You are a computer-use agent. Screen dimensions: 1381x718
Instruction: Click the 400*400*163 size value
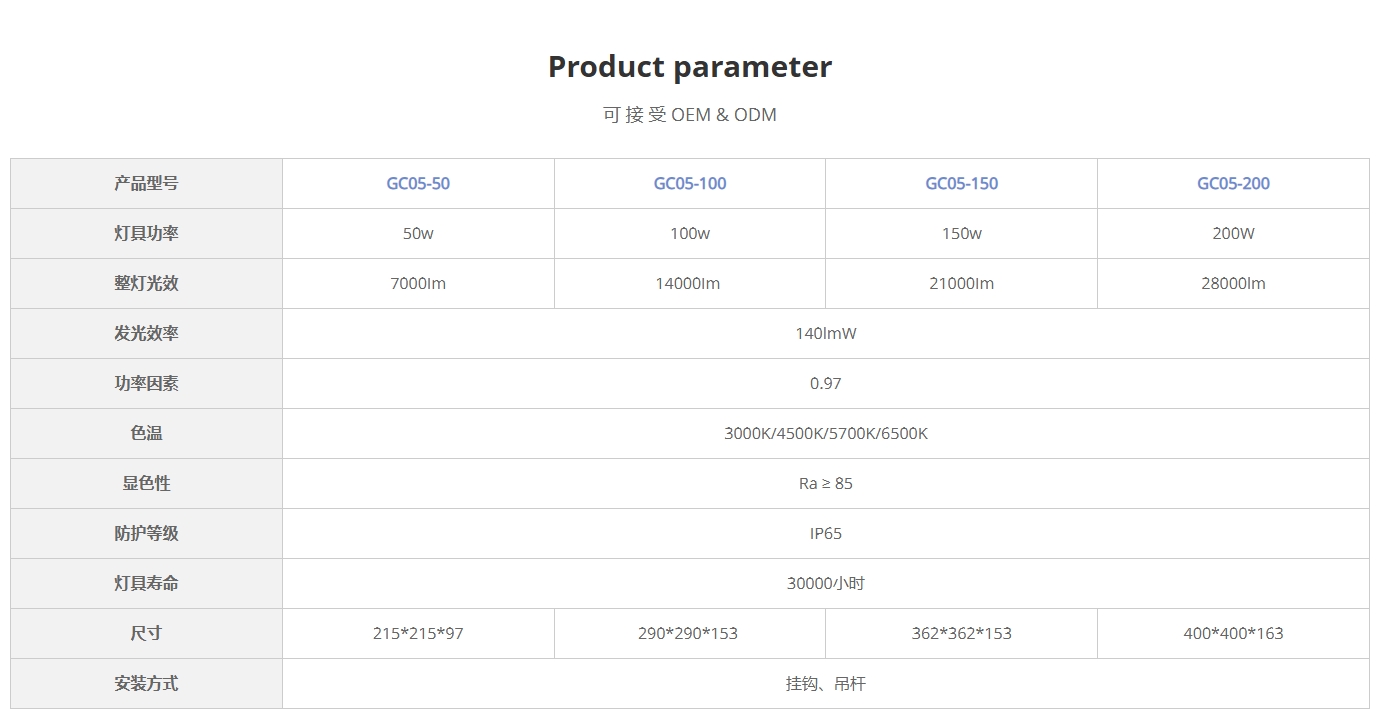tap(1233, 633)
